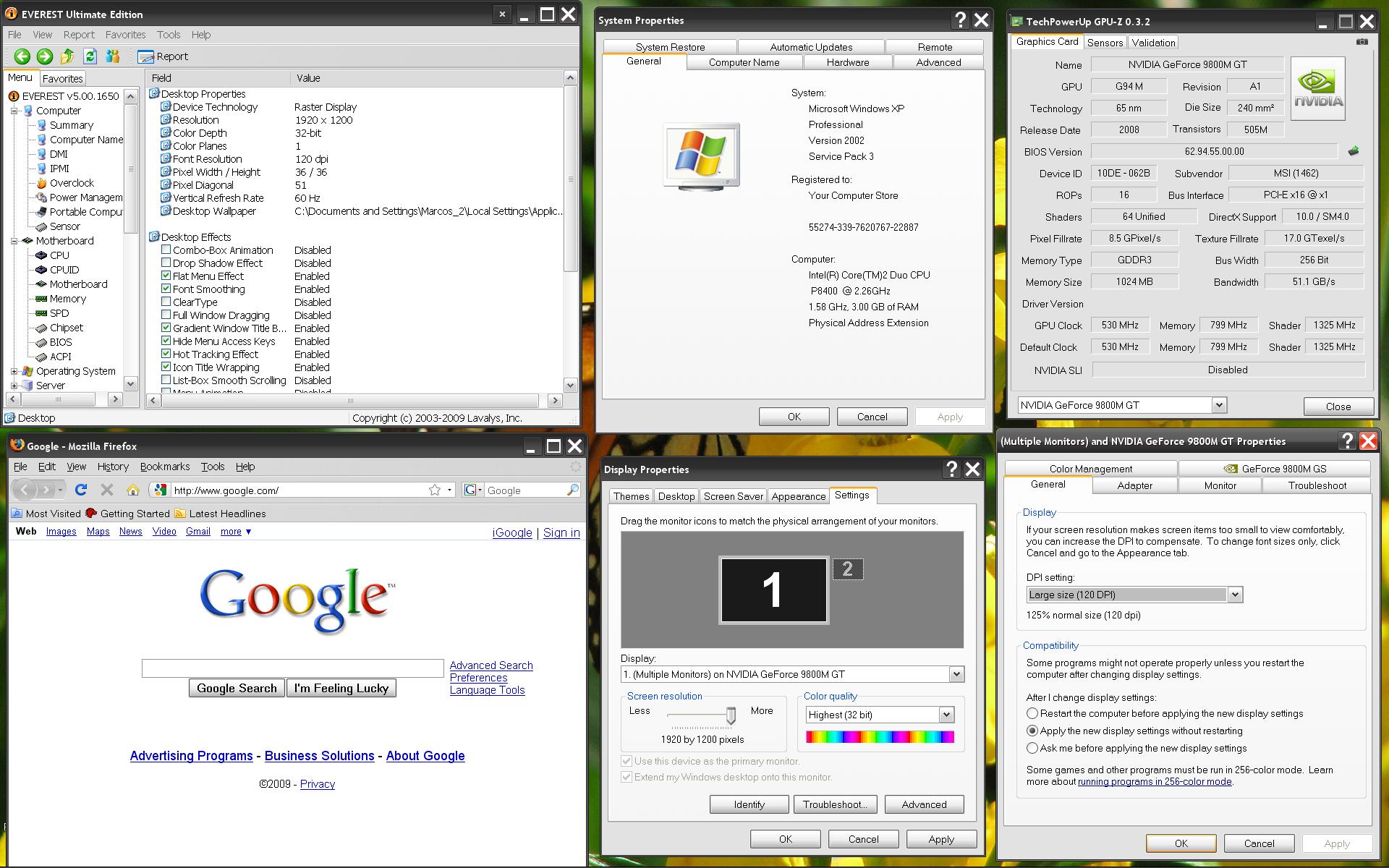Expand Server node in EVEREST tree
Image resolution: width=1389 pixels, height=868 pixels.
(14, 386)
